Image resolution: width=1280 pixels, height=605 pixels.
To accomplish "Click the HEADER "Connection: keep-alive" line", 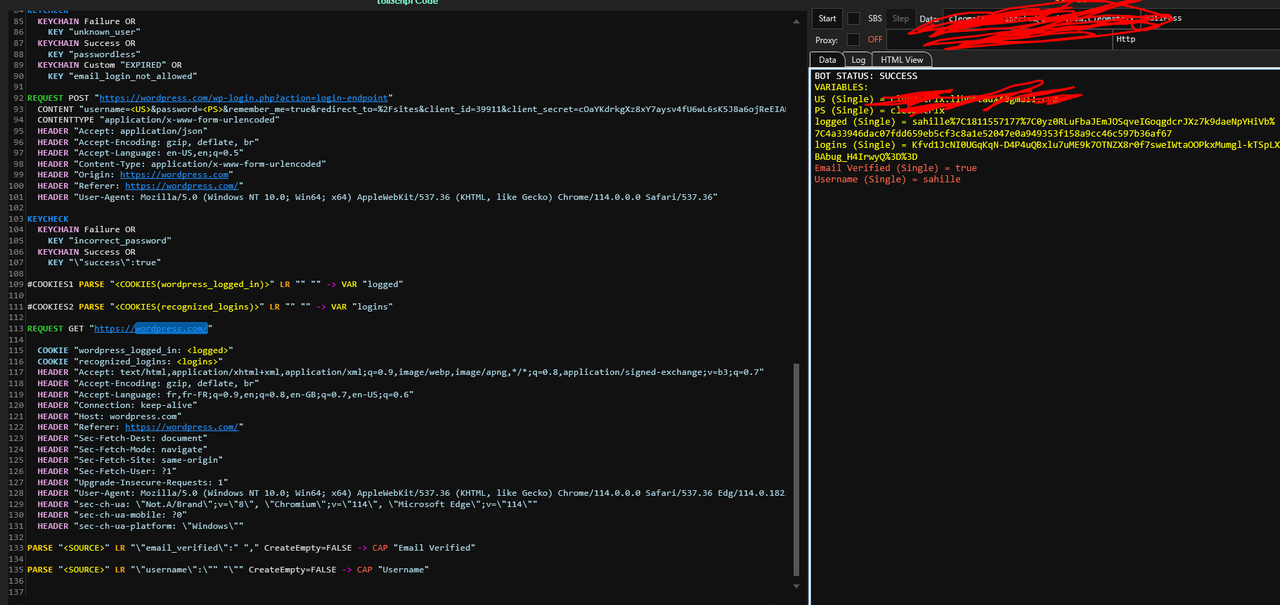I will click(122, 405).
